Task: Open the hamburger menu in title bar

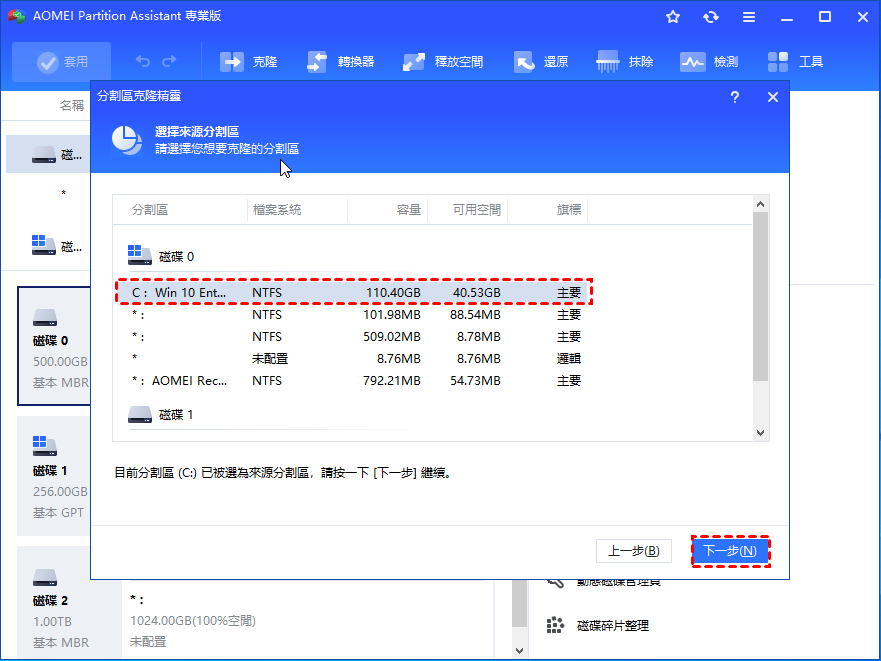Action: coord(749,17)
